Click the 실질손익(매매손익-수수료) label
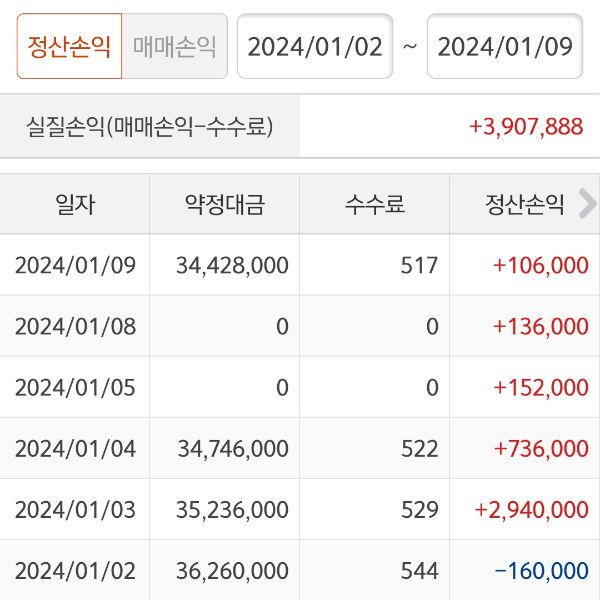The height and width of the screenshot is (600, 600). 150,127
